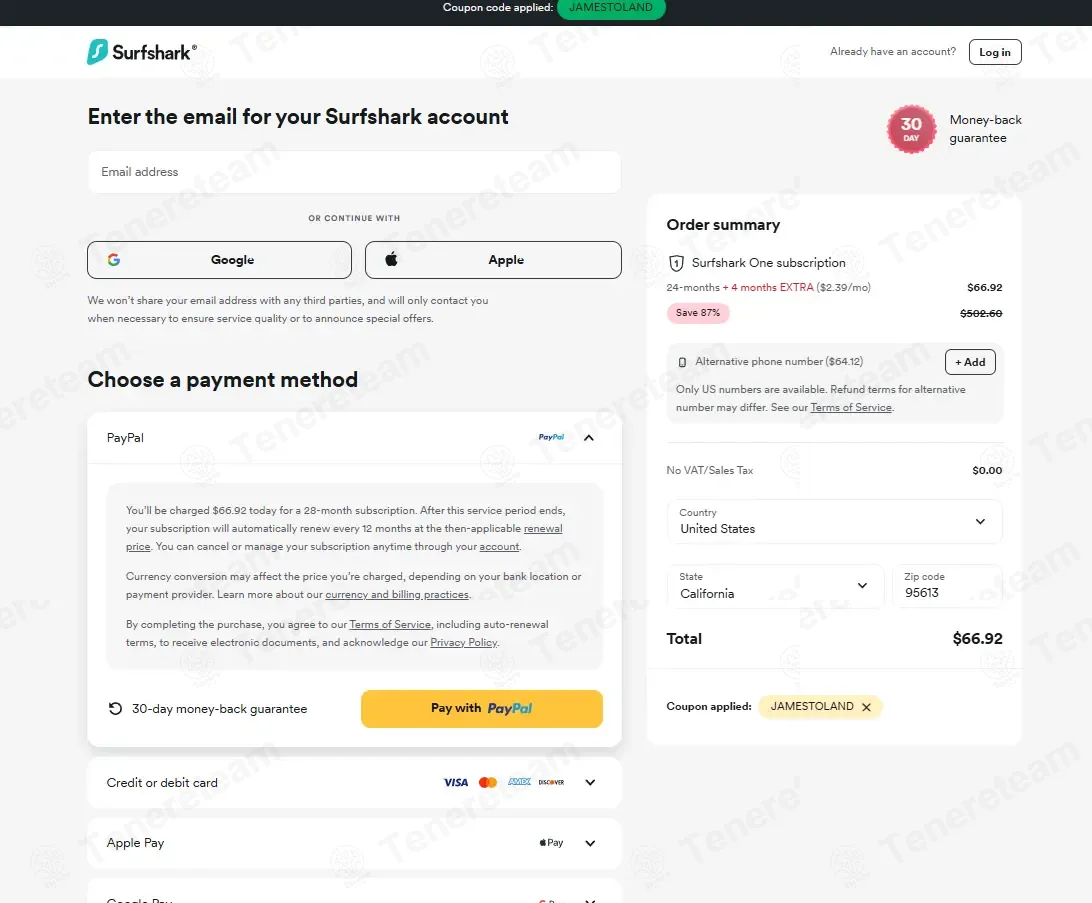Click the 30-day money-back badge
Image resolution: width=1092 pixels, height=903 pixels.
click(911, 129)
